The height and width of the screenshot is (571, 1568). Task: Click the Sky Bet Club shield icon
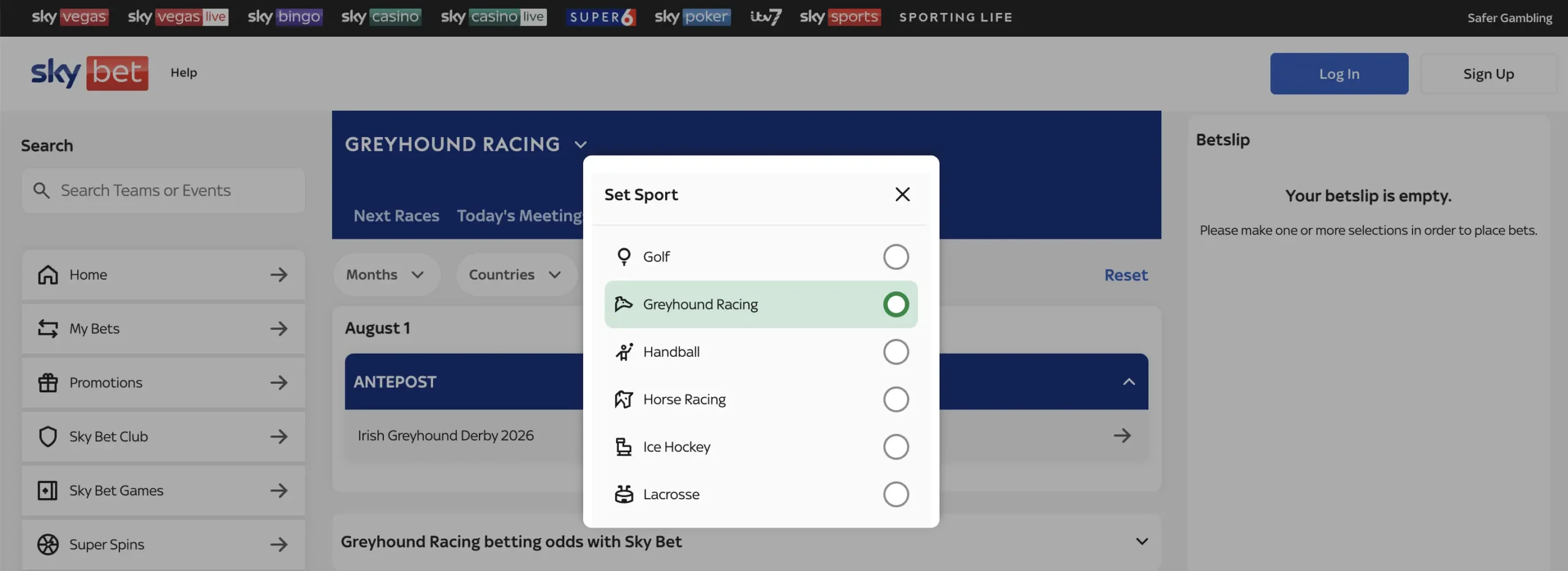tap(48, 436)
